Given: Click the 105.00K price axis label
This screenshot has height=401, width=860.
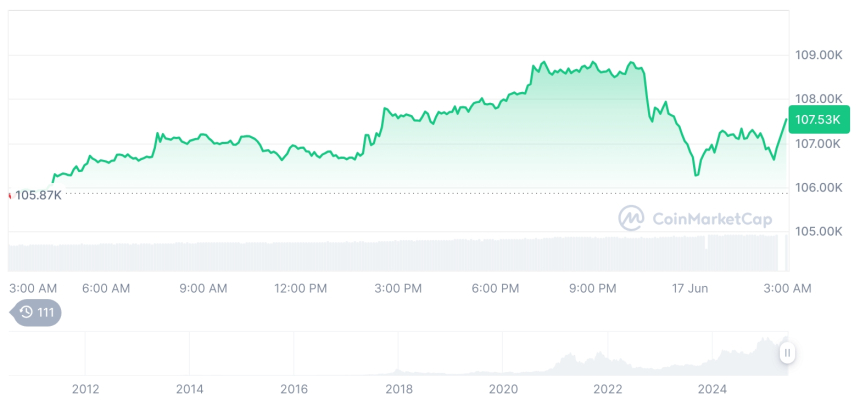Looking at the screenshot, I should pyautogui.click(x=818, y=231).
